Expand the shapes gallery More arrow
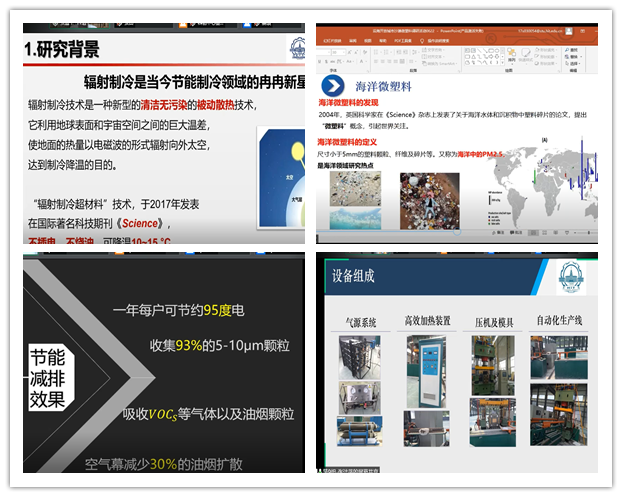 click(x=503, y=63)
